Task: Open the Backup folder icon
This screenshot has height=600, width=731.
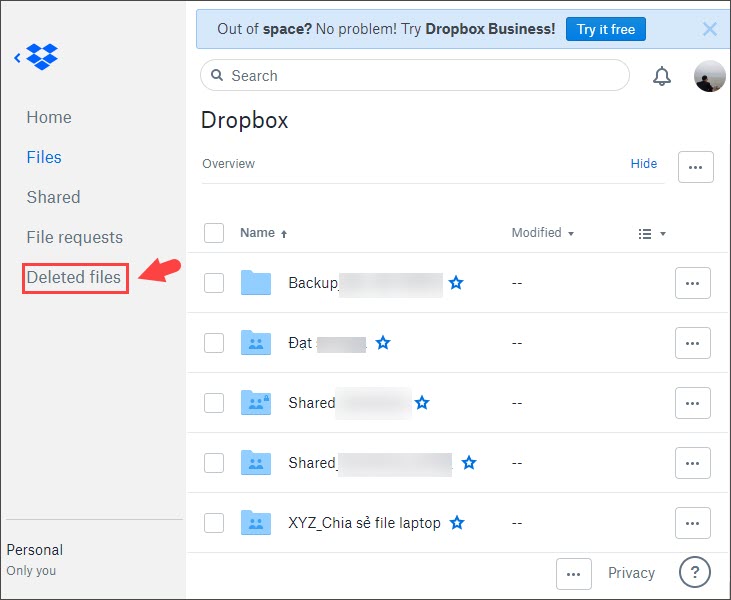Action: pos(256,283)
